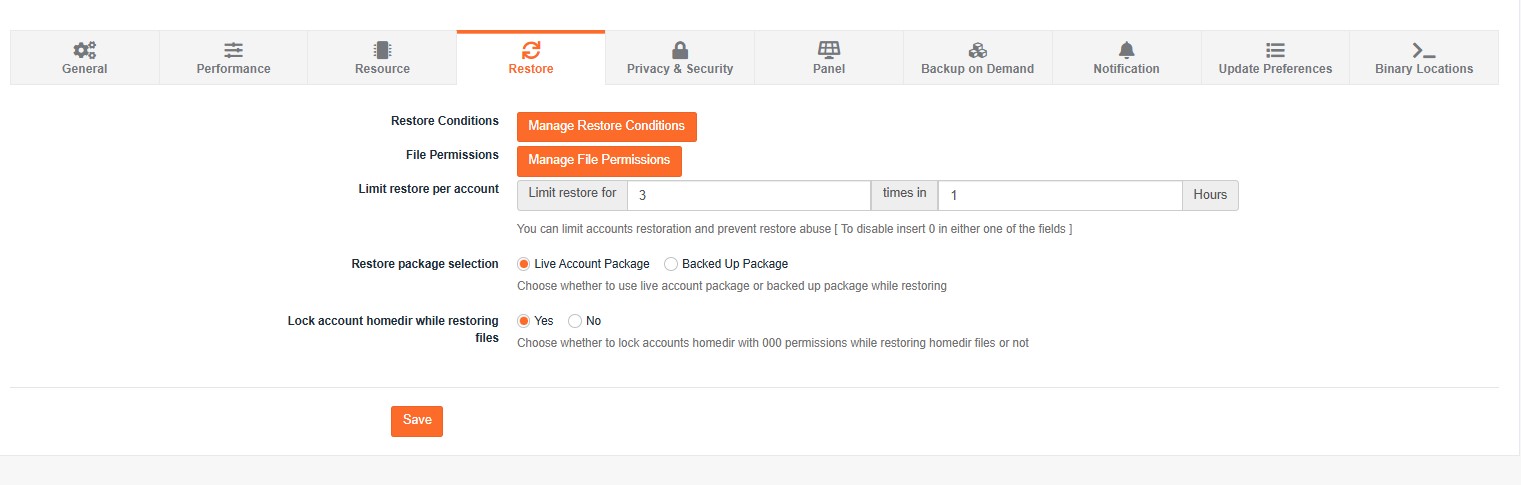Image resolution: width=1521 pixels, height=485 pixels.
Task: Click the Backup on Demand cubes icon
Action: point(978,50)
